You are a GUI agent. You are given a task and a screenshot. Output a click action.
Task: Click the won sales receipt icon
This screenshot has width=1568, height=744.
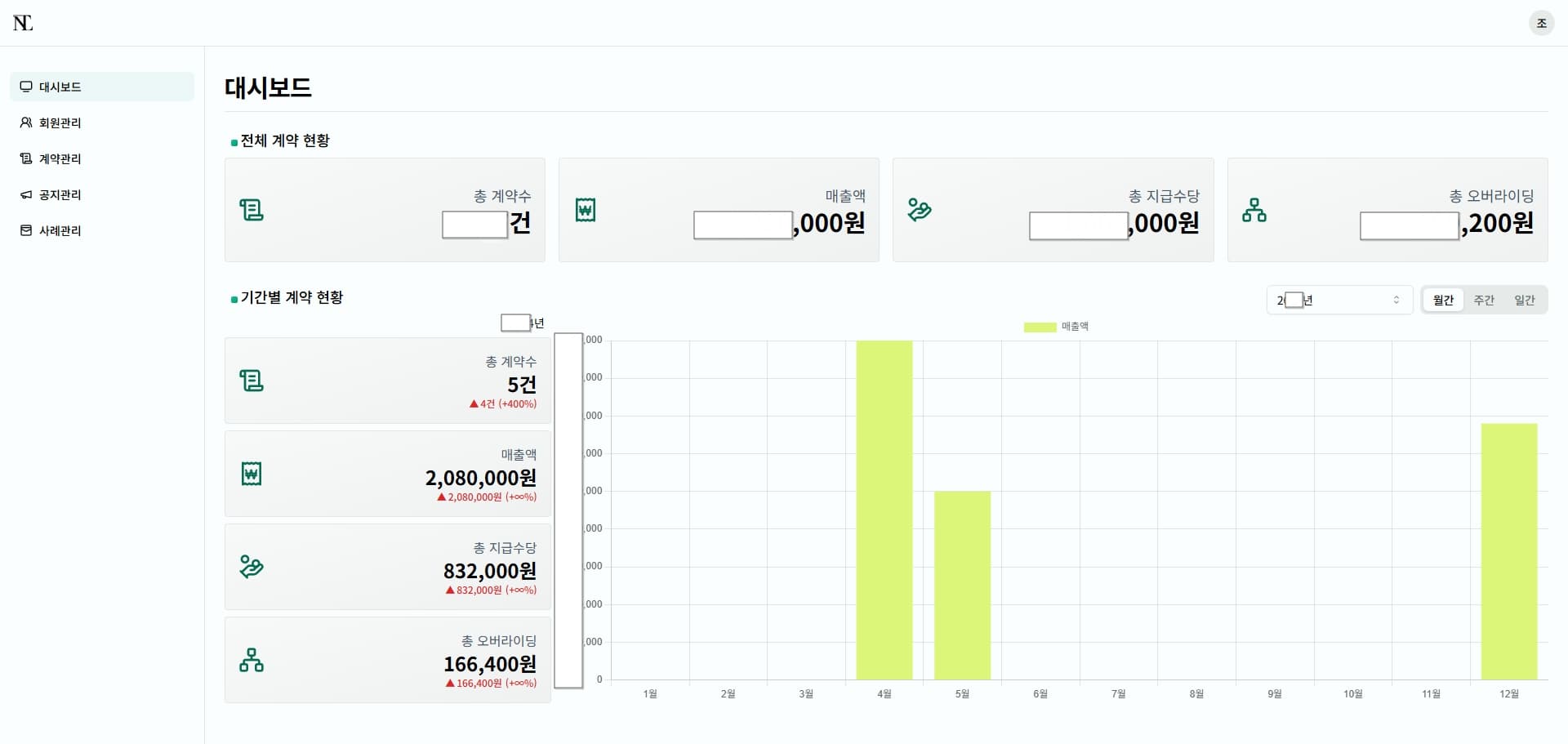click(x=586, y=210)
